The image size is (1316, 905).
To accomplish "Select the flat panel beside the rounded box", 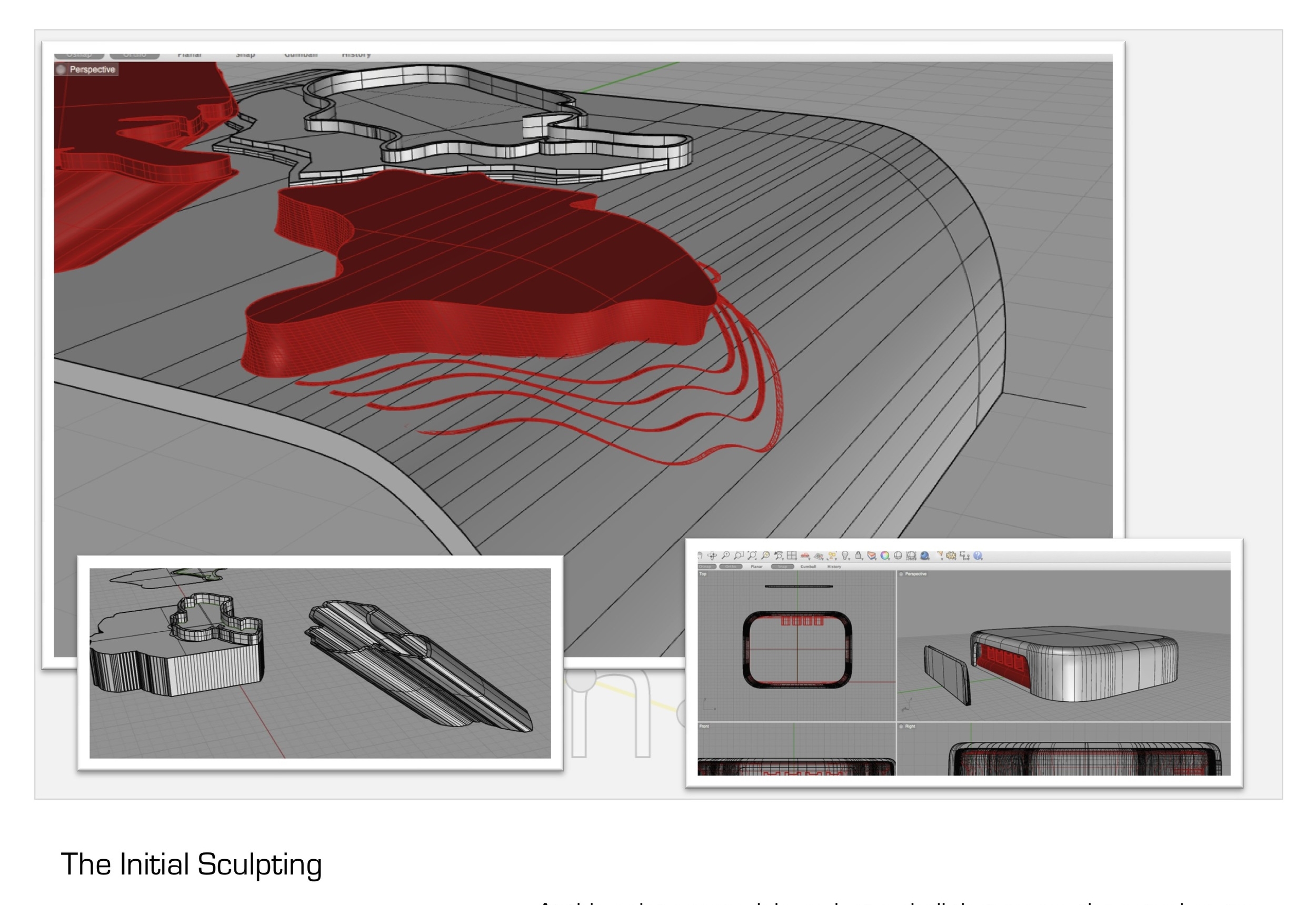I will coord(947,675).
